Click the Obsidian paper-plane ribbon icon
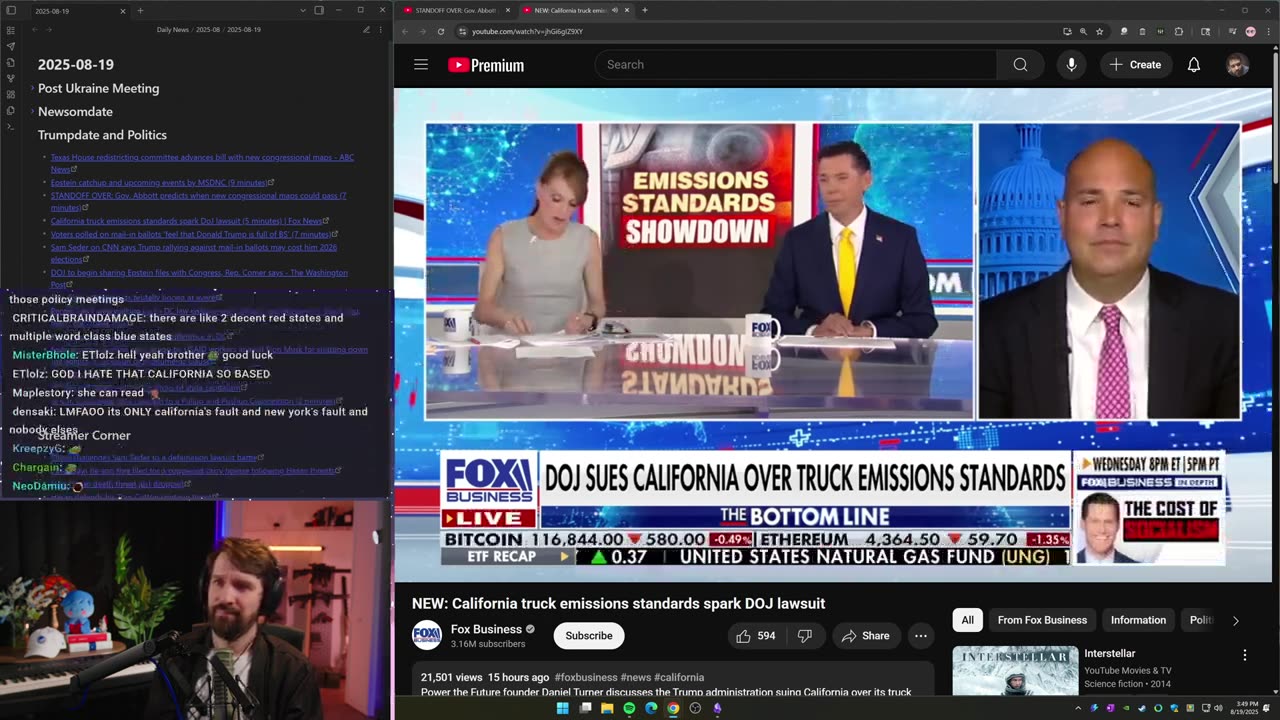The width and height of the screenshot is (1280, 720). pos(10,46)
